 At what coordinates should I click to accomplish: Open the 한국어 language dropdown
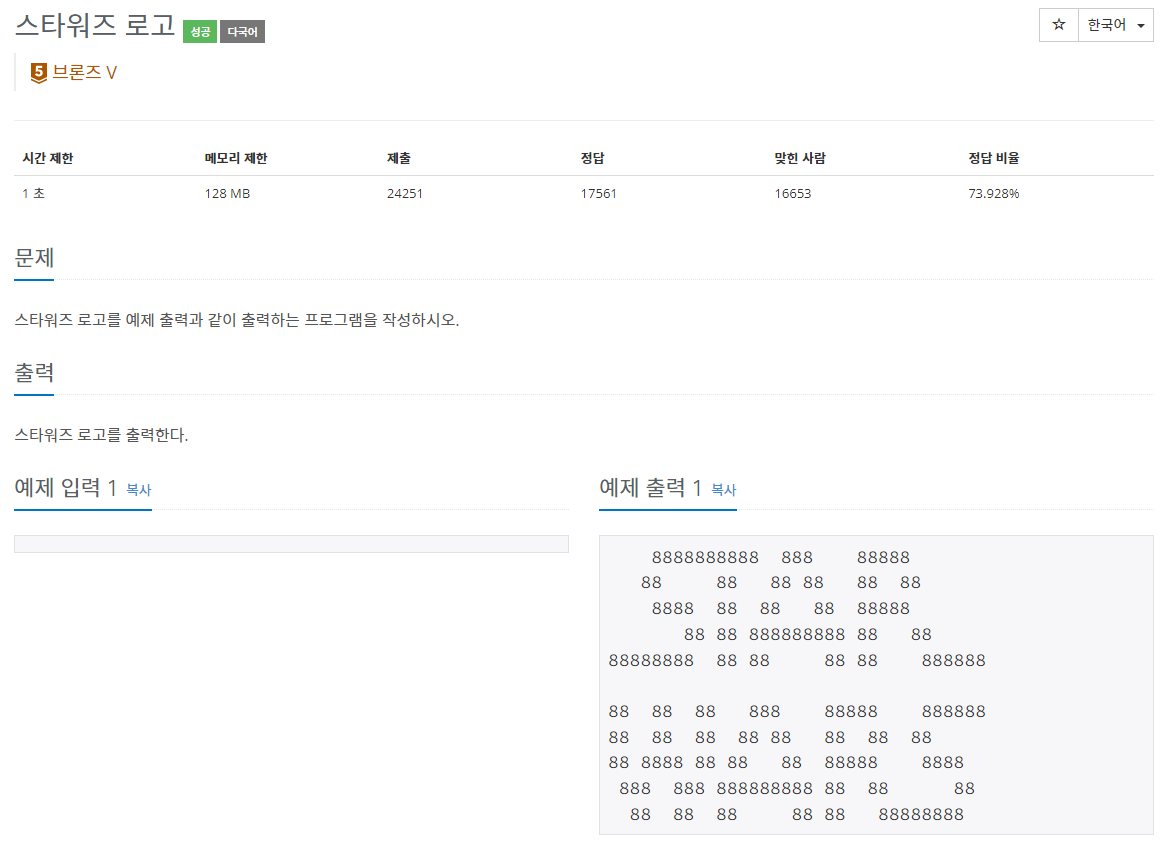[x=1116, y=25]
